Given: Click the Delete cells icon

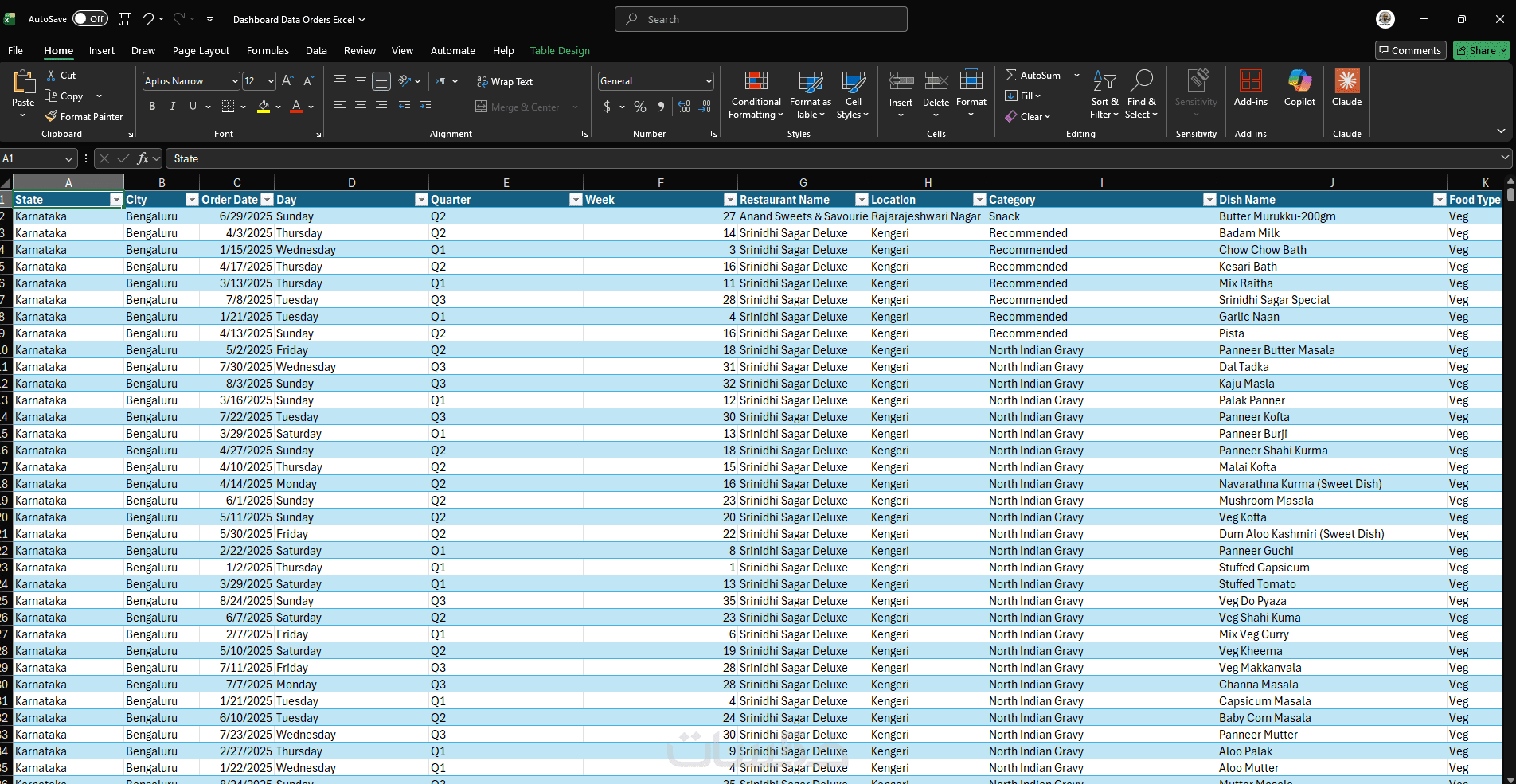Looking at the screenshot, I should (x=936, y=81).
